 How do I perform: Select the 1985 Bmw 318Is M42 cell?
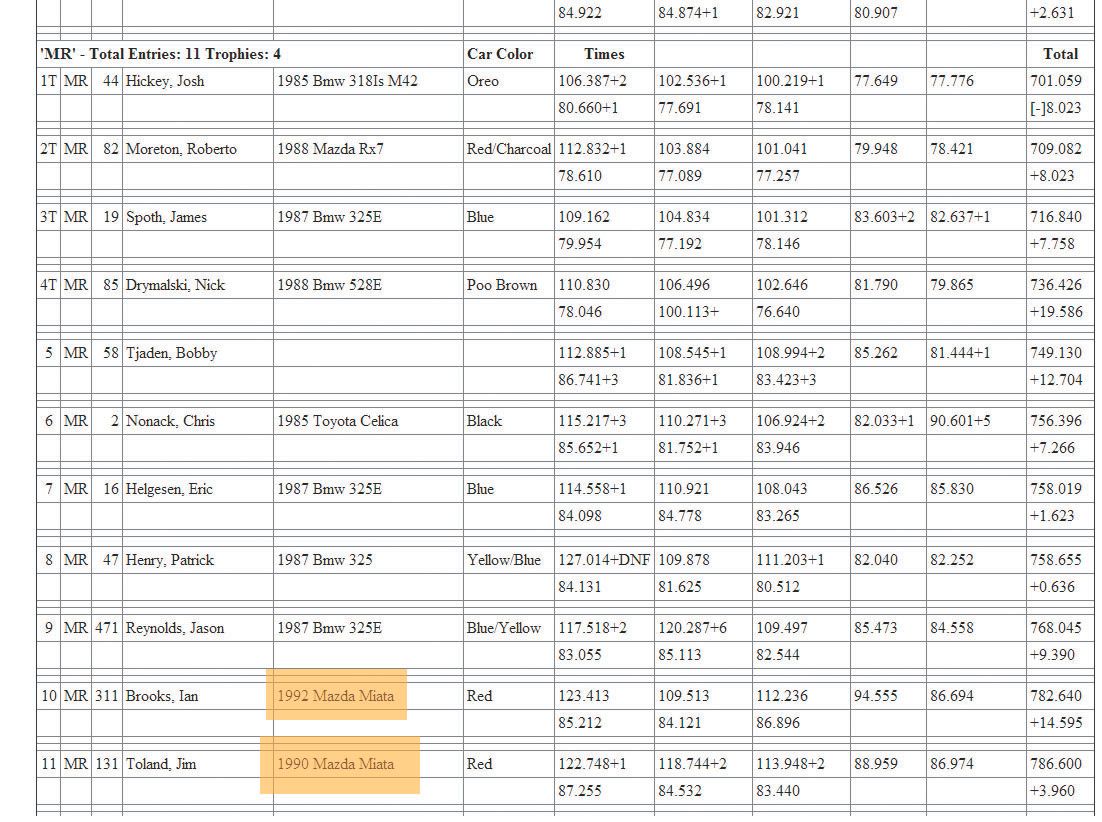point(347,81)
